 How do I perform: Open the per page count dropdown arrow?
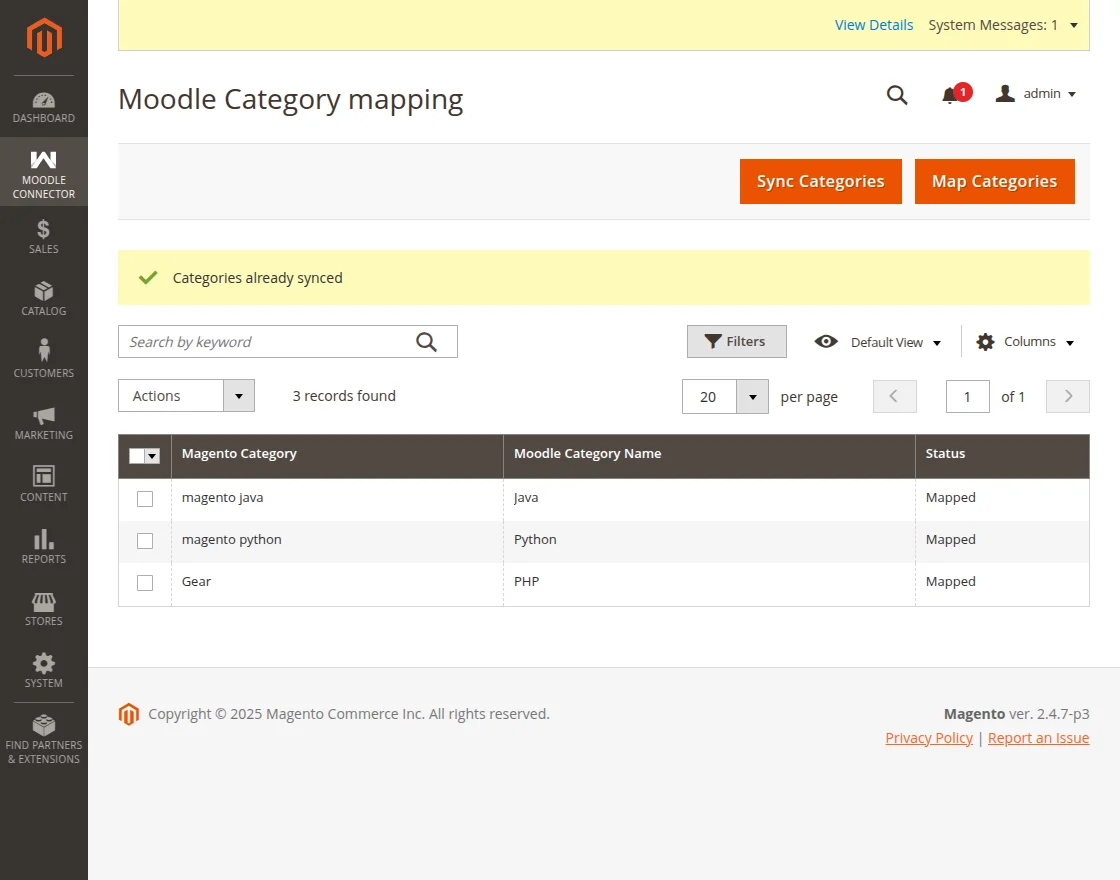(x=752, y=396)
